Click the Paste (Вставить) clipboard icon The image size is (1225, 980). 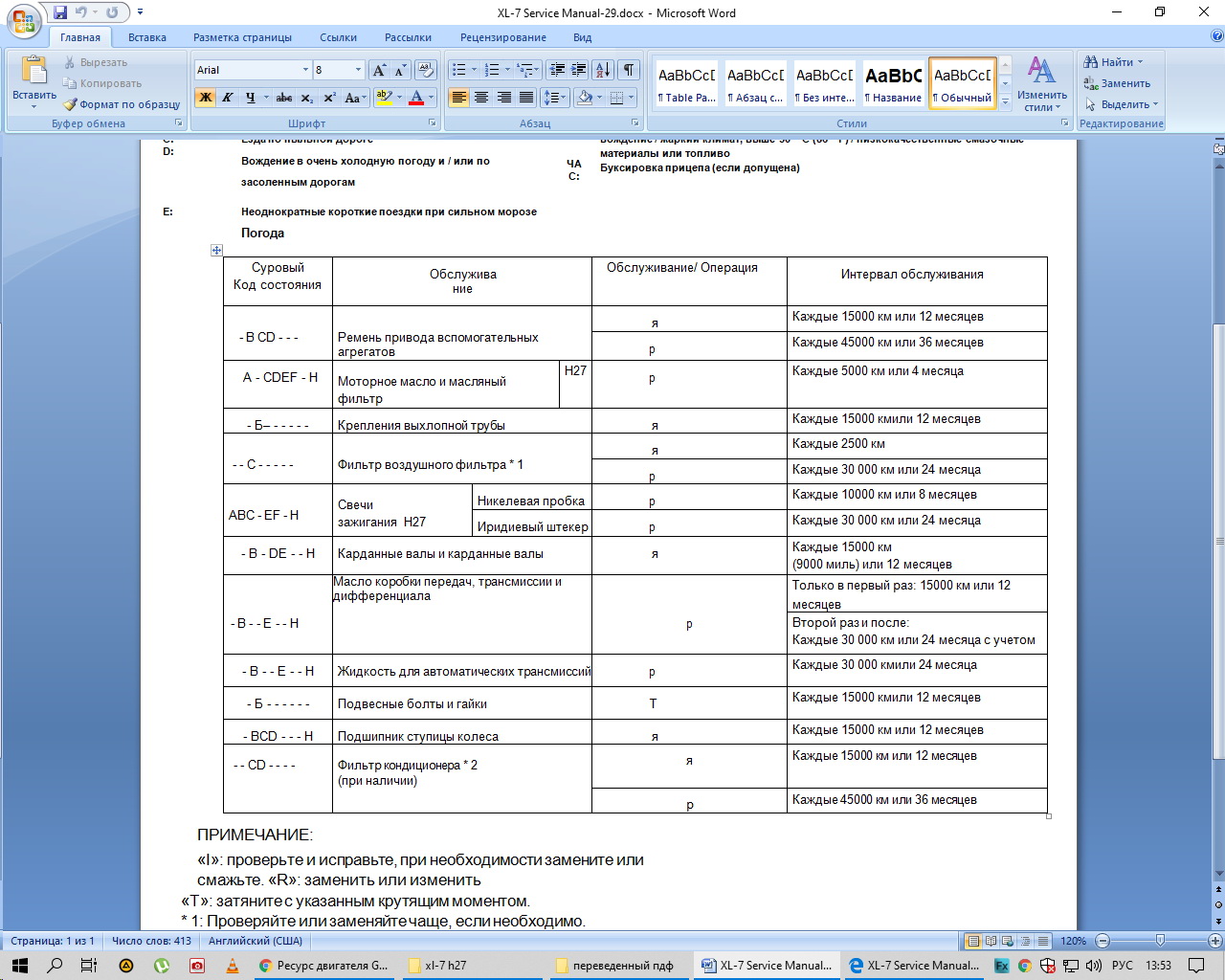pos(34,72)
